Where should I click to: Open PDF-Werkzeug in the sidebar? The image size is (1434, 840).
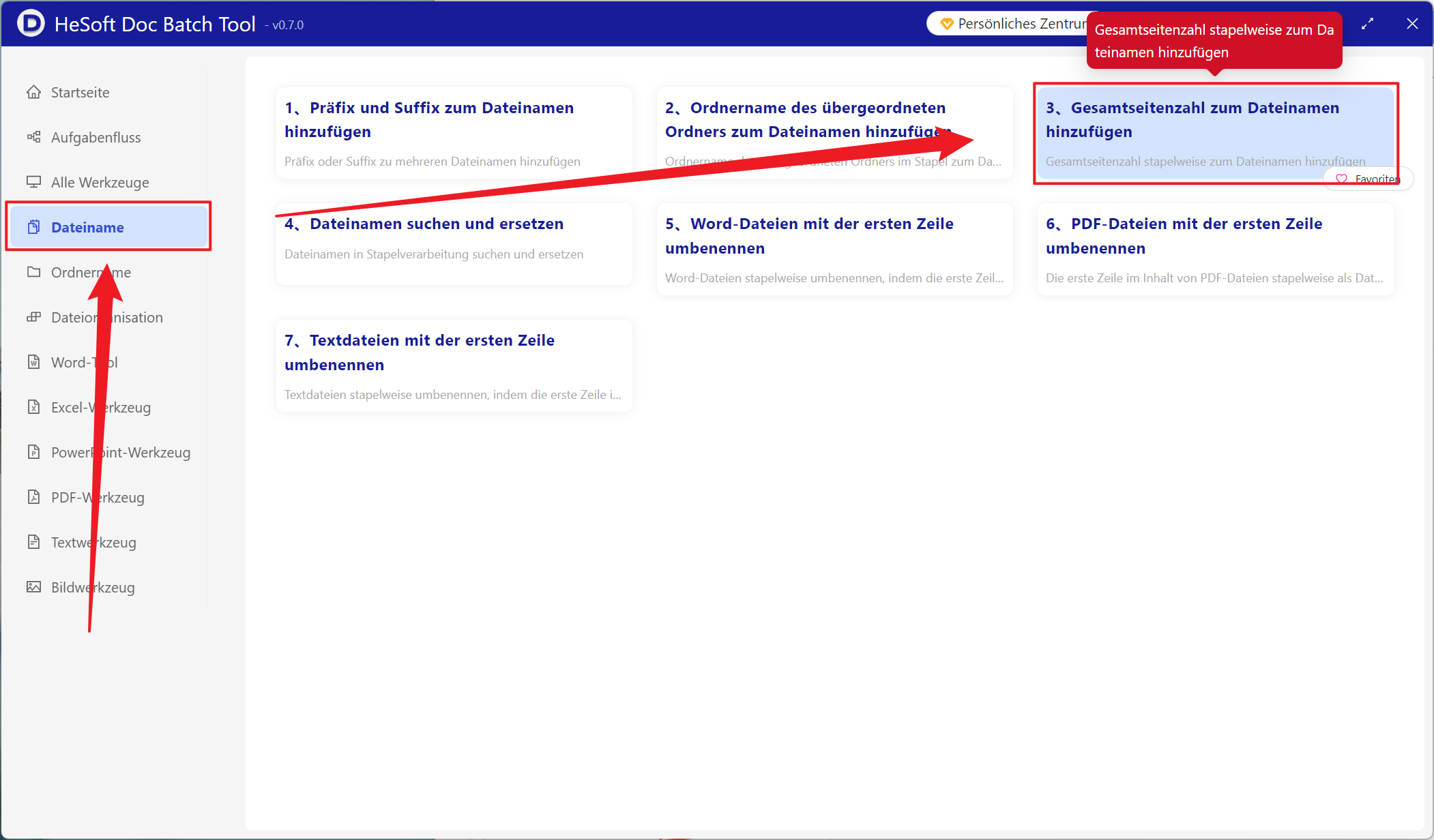tap(108, 497)
